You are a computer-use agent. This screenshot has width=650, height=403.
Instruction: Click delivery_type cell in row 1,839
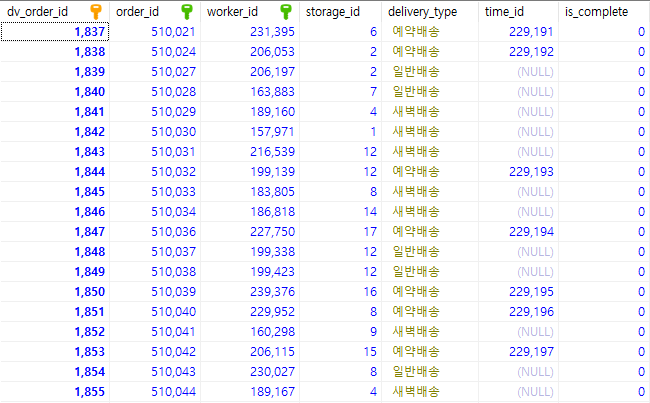[430, 72]
